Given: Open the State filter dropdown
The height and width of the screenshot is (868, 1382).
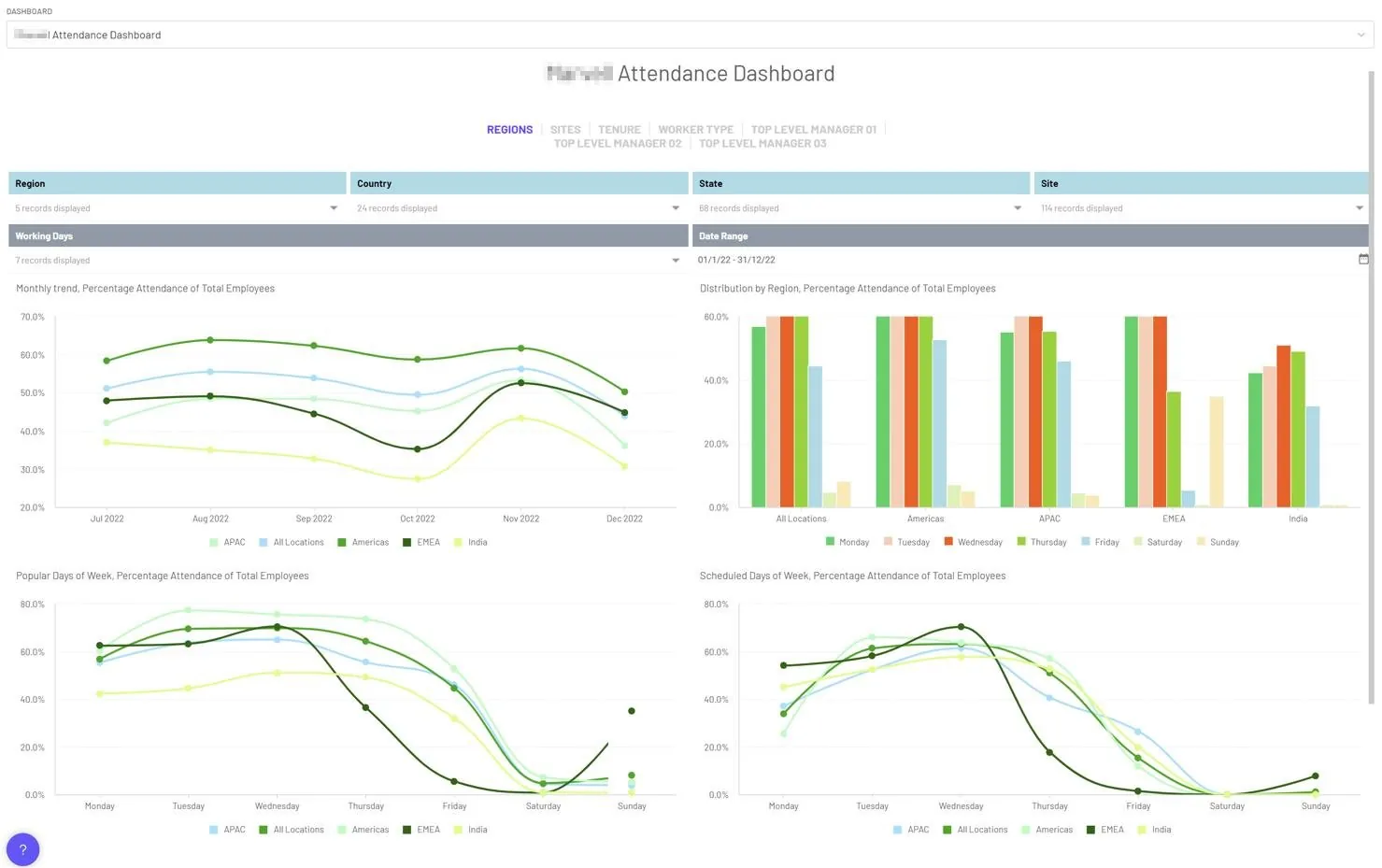Looking at the screenshot, I should click(862, 208).
